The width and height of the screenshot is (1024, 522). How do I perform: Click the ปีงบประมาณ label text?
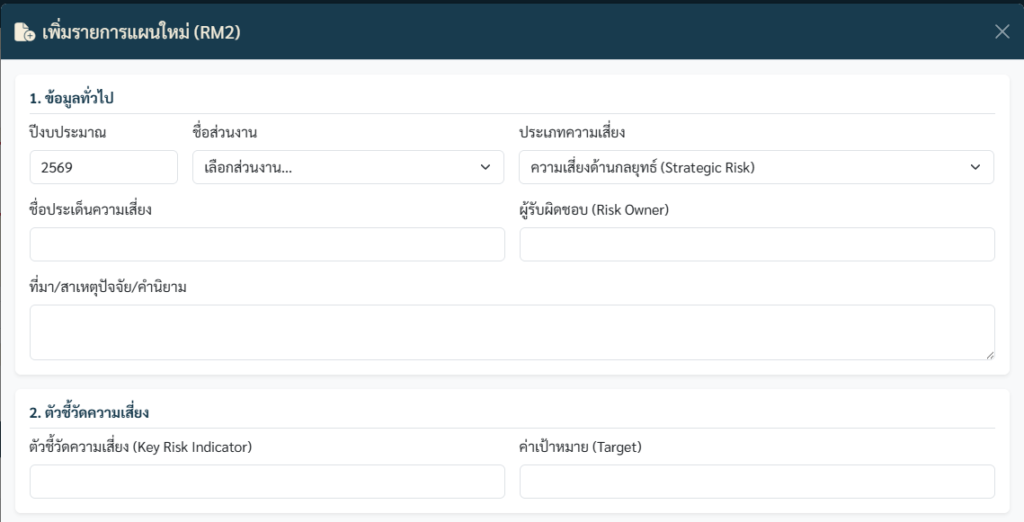point(68,132)
